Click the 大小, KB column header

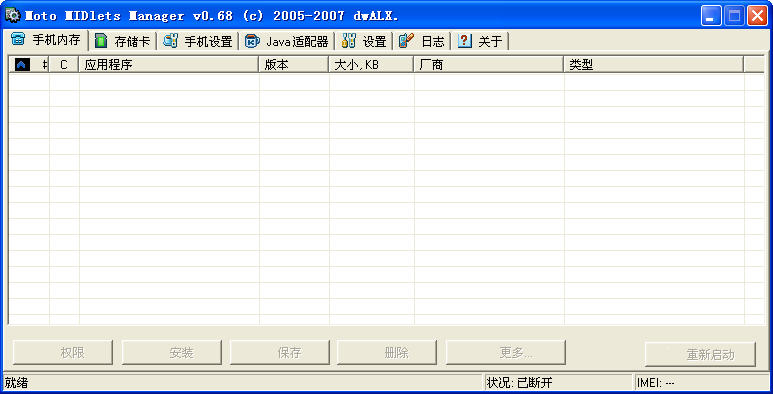click(x=371, y=65)
